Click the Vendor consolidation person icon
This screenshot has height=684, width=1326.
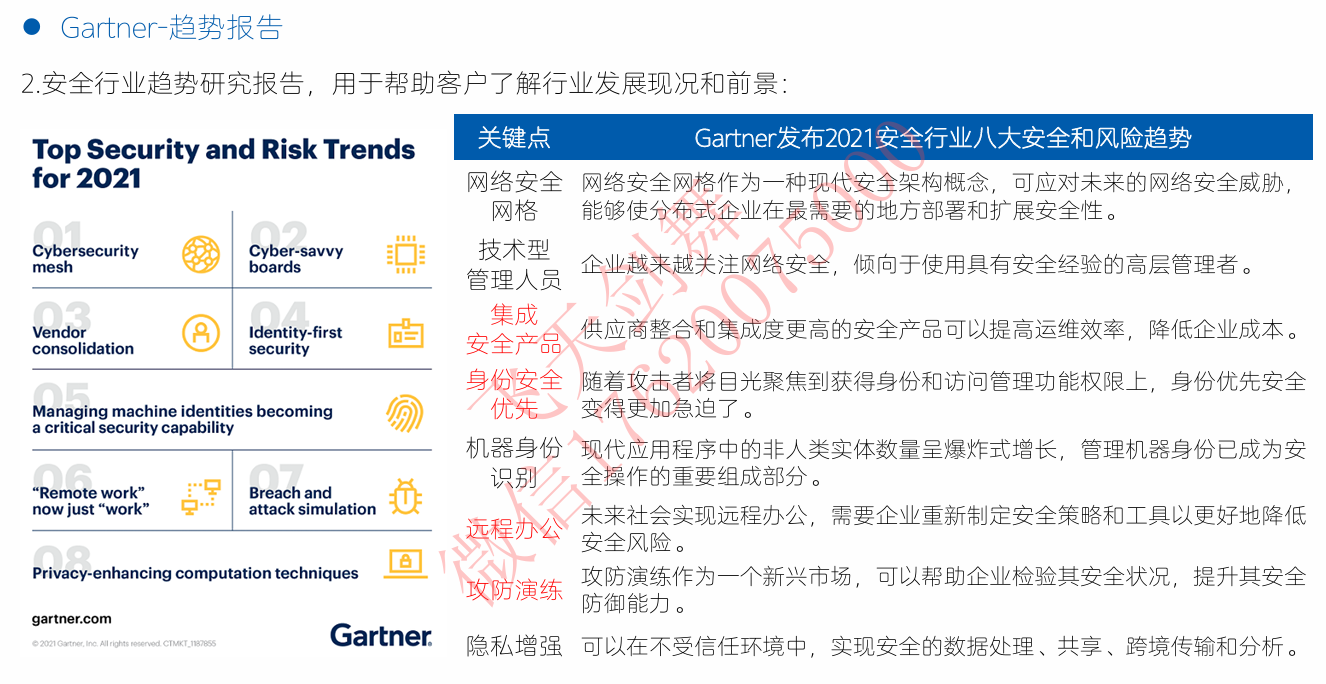click(201, 333)
